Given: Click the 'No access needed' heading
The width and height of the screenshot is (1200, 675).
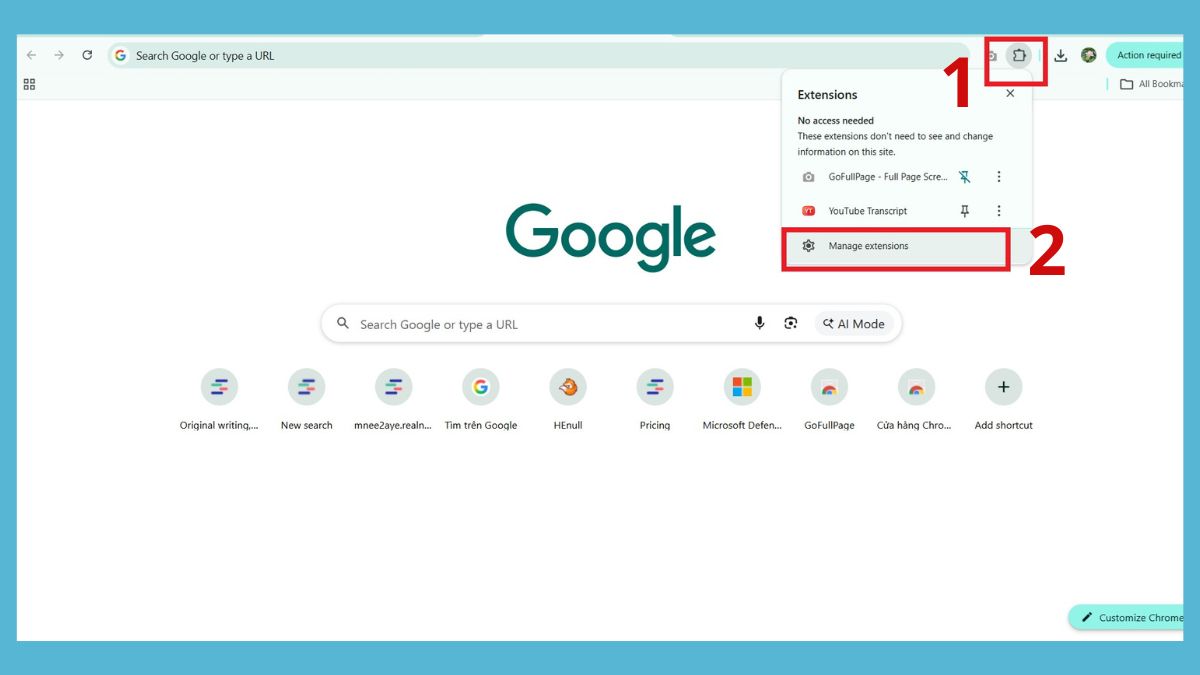Looking at the screenshot, I should pos(836,120).
